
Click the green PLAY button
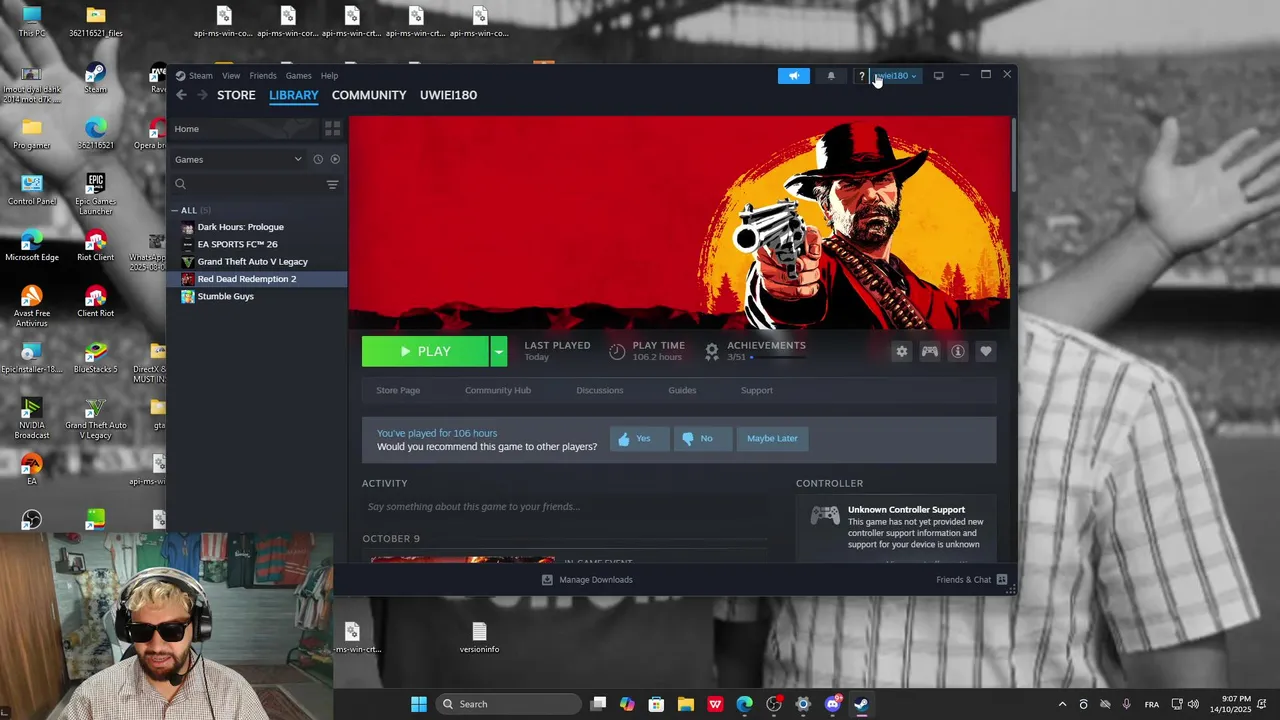coord(425,351)
